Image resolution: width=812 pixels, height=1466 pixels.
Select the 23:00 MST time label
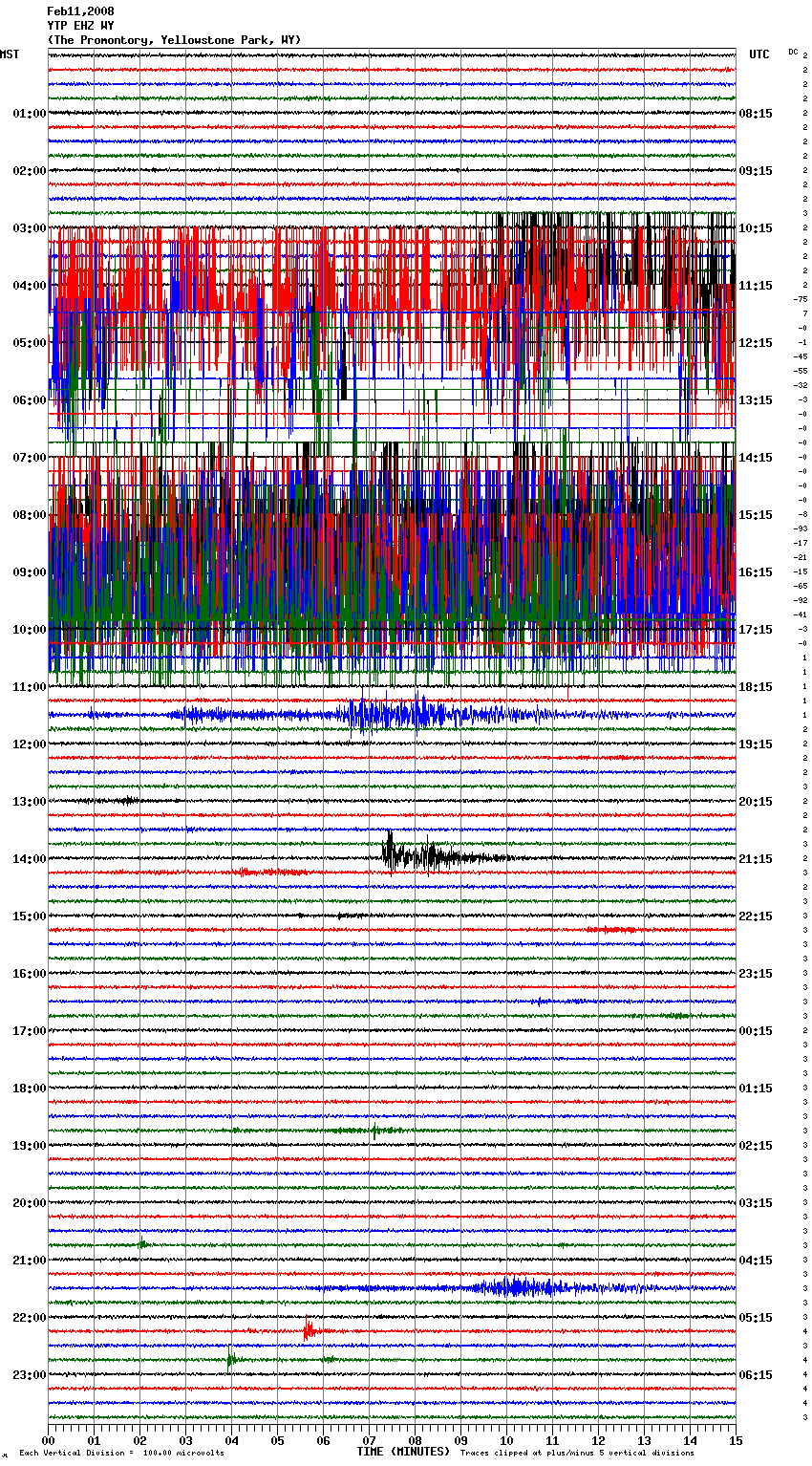(x=30, y=1375)
